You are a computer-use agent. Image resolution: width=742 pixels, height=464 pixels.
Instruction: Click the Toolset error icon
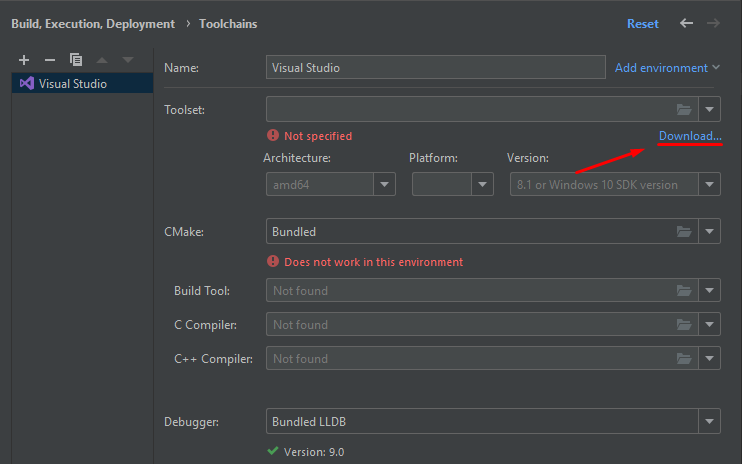click(273, 135)
